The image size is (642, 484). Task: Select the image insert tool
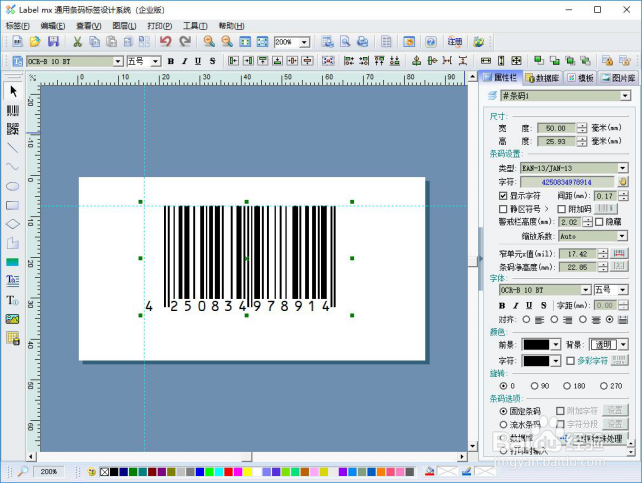pos(13,319)
